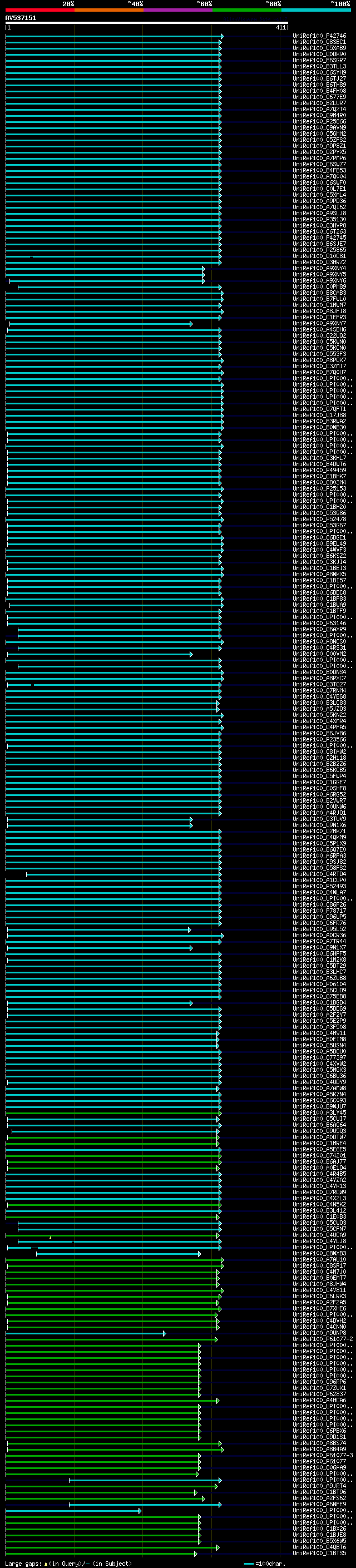Select the UniRef100_P25866 label
Viewport: 356px width, 1568px height.
(x=319, y=122)
